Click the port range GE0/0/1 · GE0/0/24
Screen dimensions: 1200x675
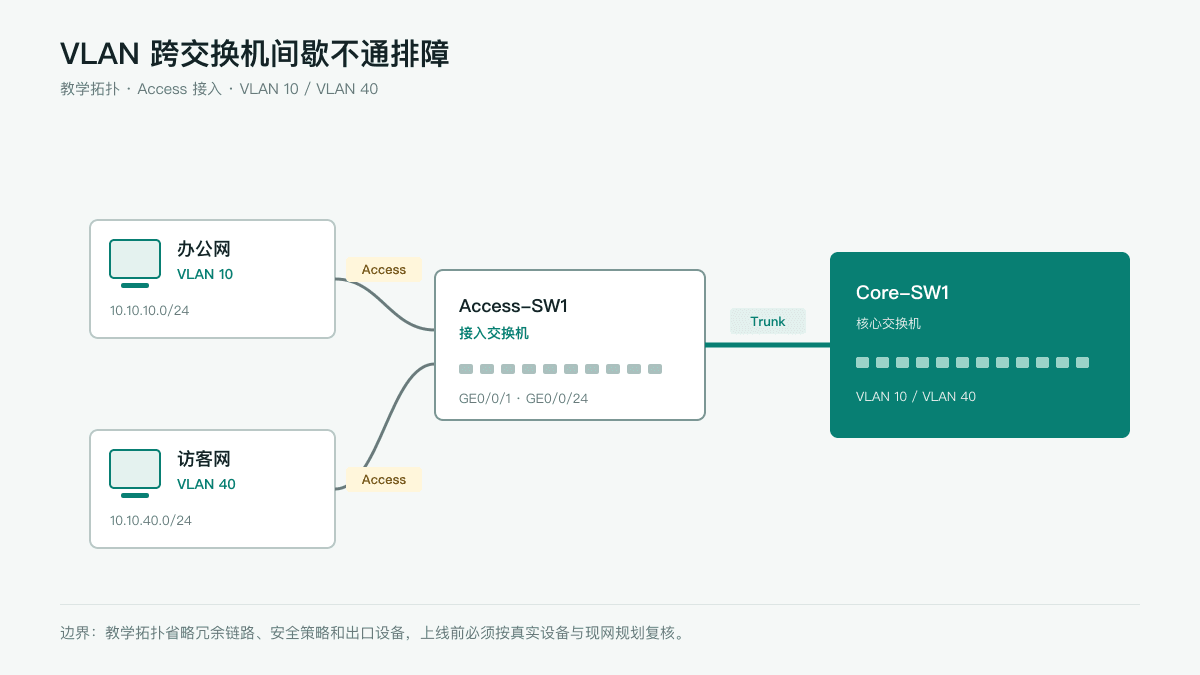523,399
